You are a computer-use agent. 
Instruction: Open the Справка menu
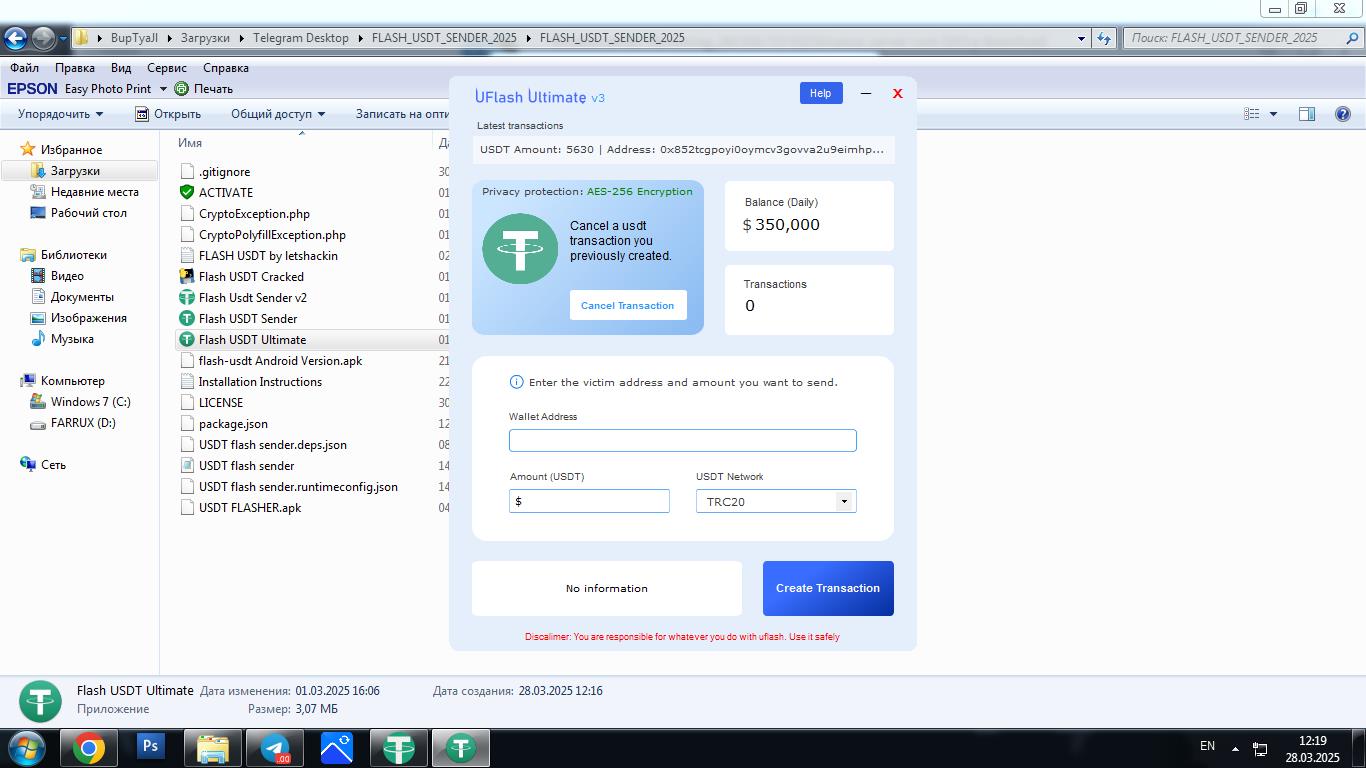[226, 68]
